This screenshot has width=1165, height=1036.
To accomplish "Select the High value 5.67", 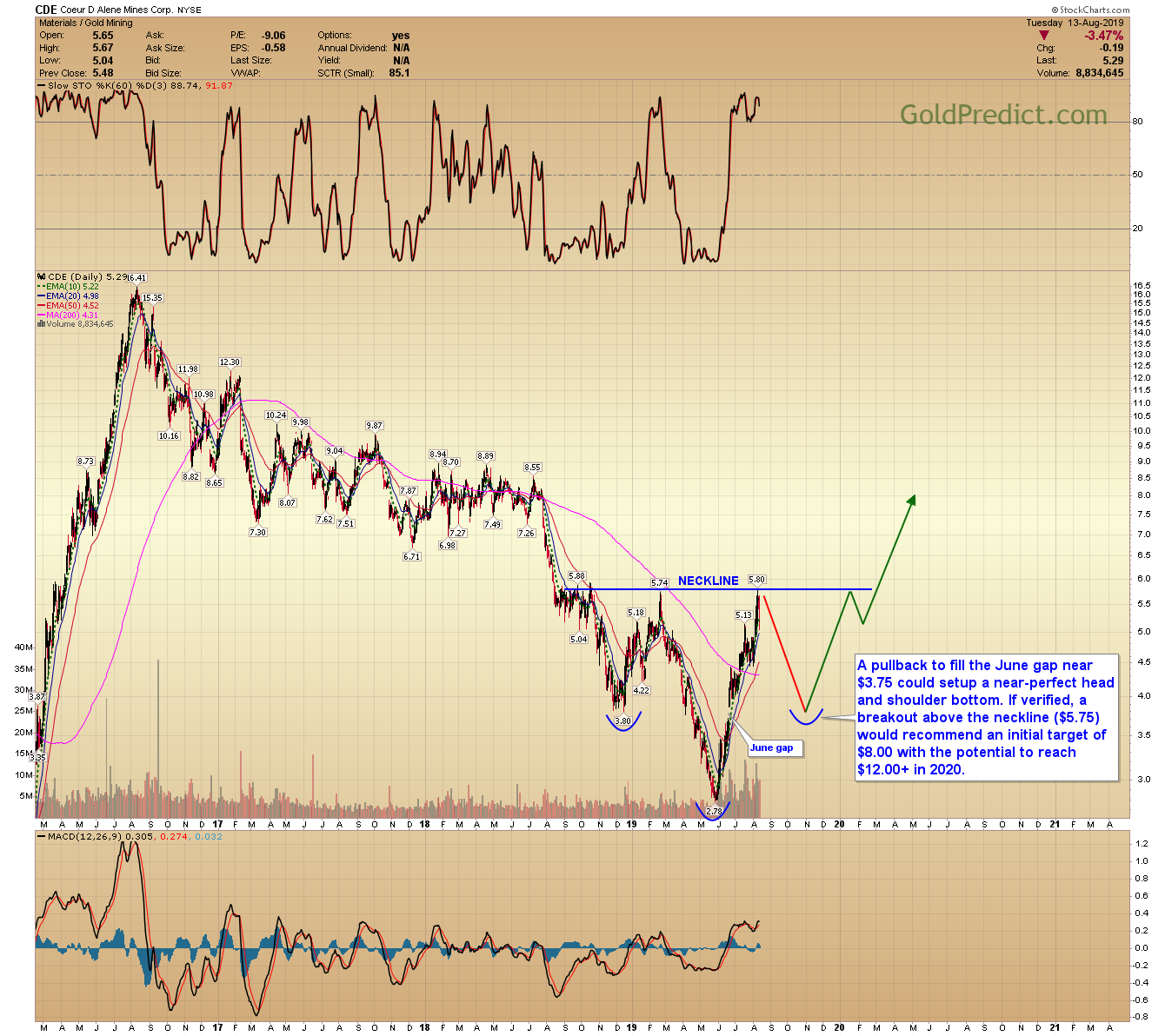I will pyautogui.click(x=103, y=48).
